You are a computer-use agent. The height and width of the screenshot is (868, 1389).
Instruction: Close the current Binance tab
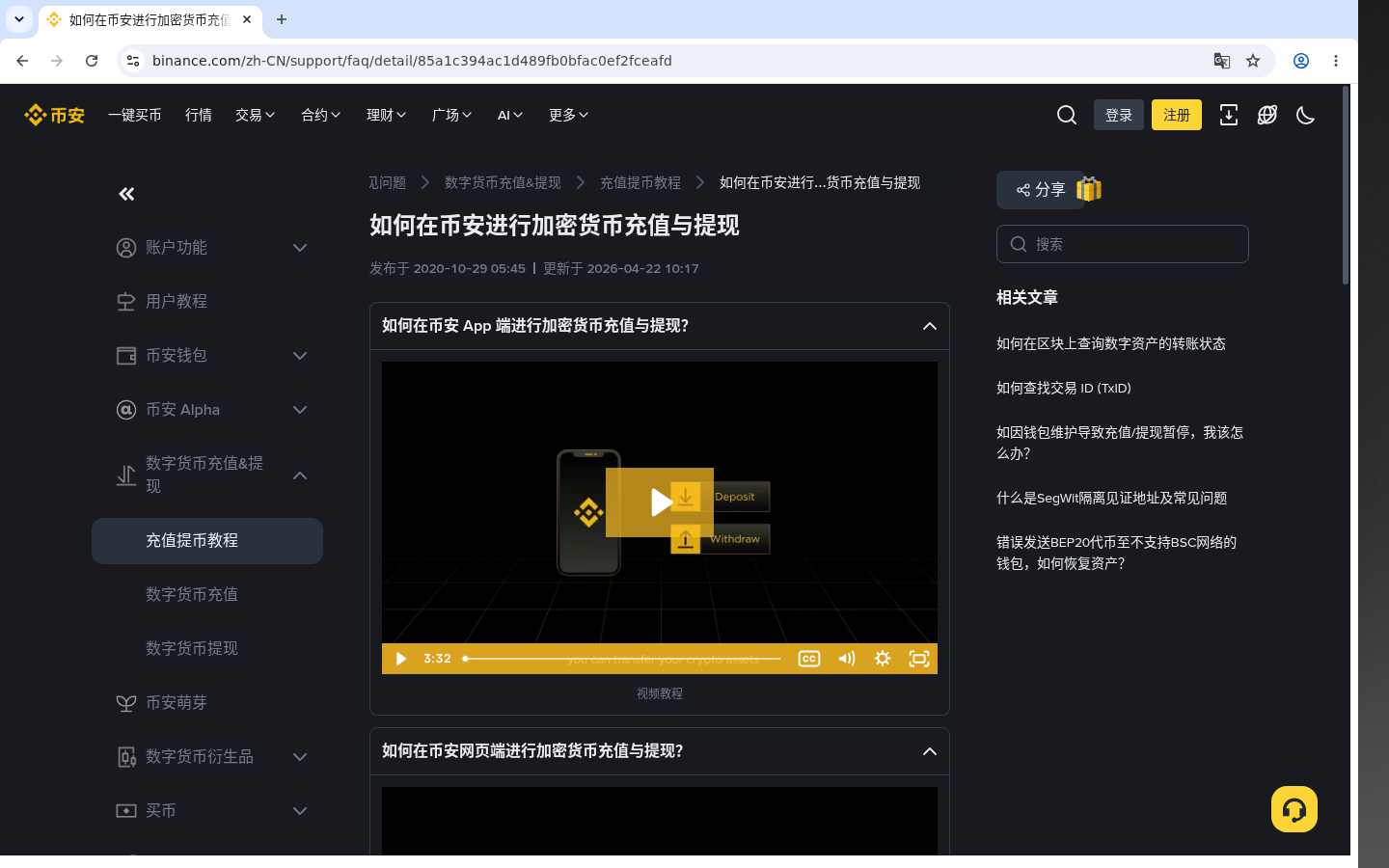pyautogui.click(x=247, y=19)
